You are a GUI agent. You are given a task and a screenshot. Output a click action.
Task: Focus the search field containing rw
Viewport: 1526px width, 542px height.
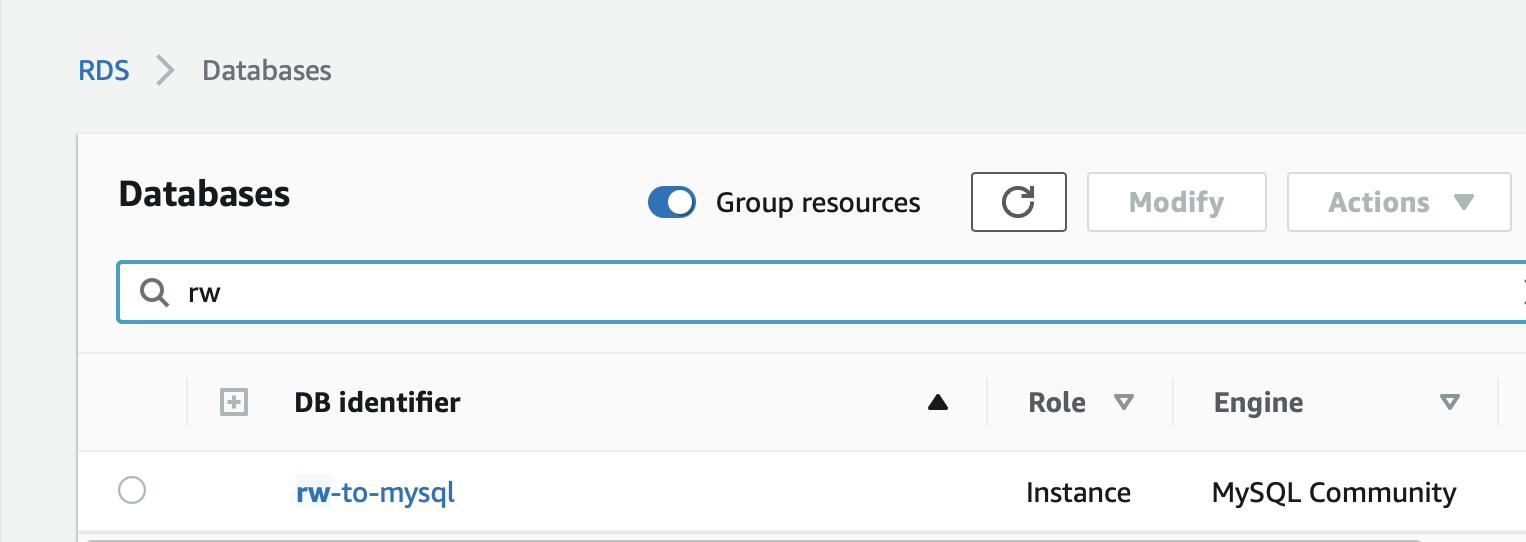click(822, 293)
